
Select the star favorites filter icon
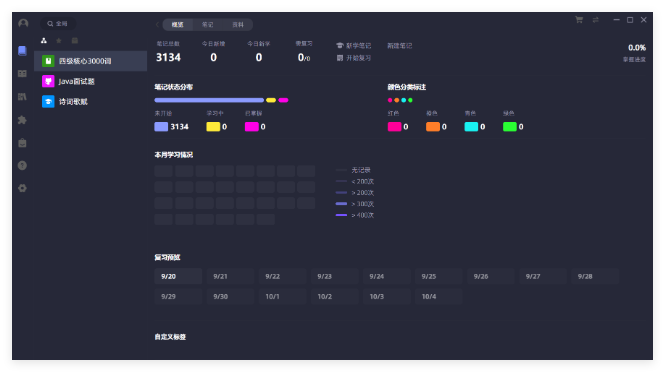point(59,41)
